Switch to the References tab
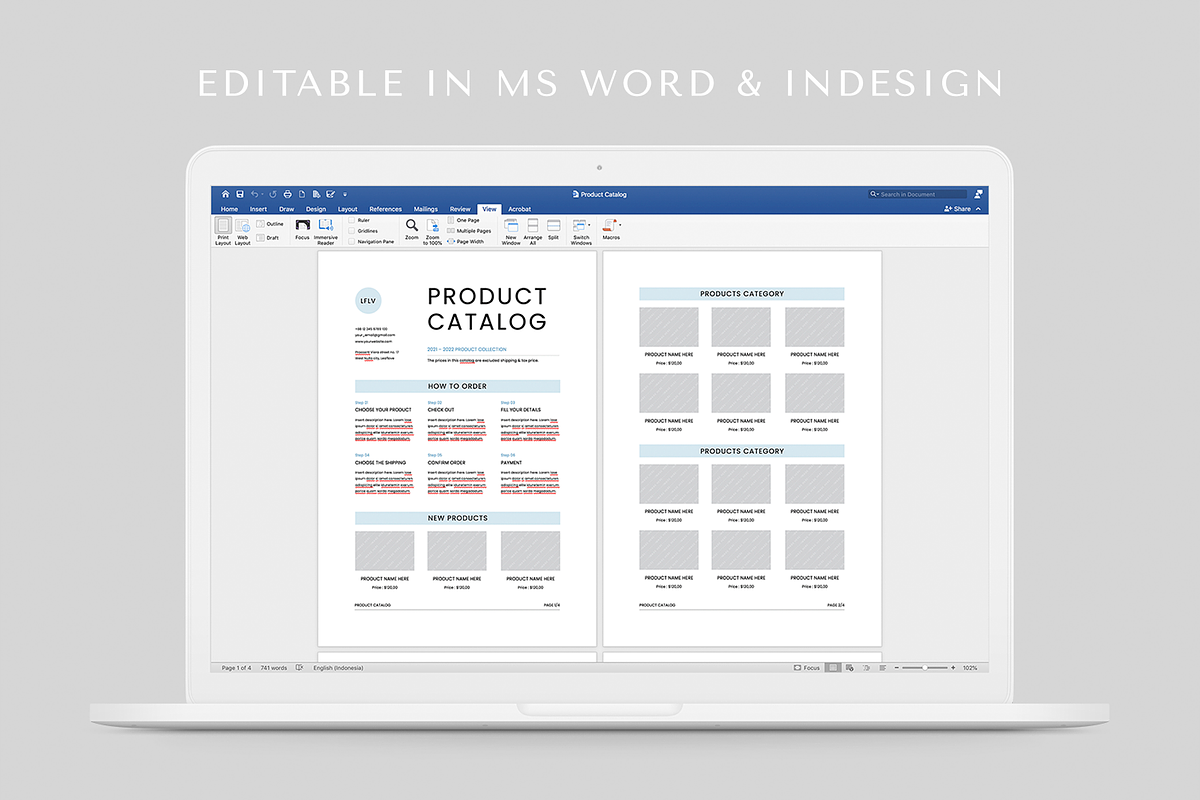The image size is (1200, 800). point(385,209)
